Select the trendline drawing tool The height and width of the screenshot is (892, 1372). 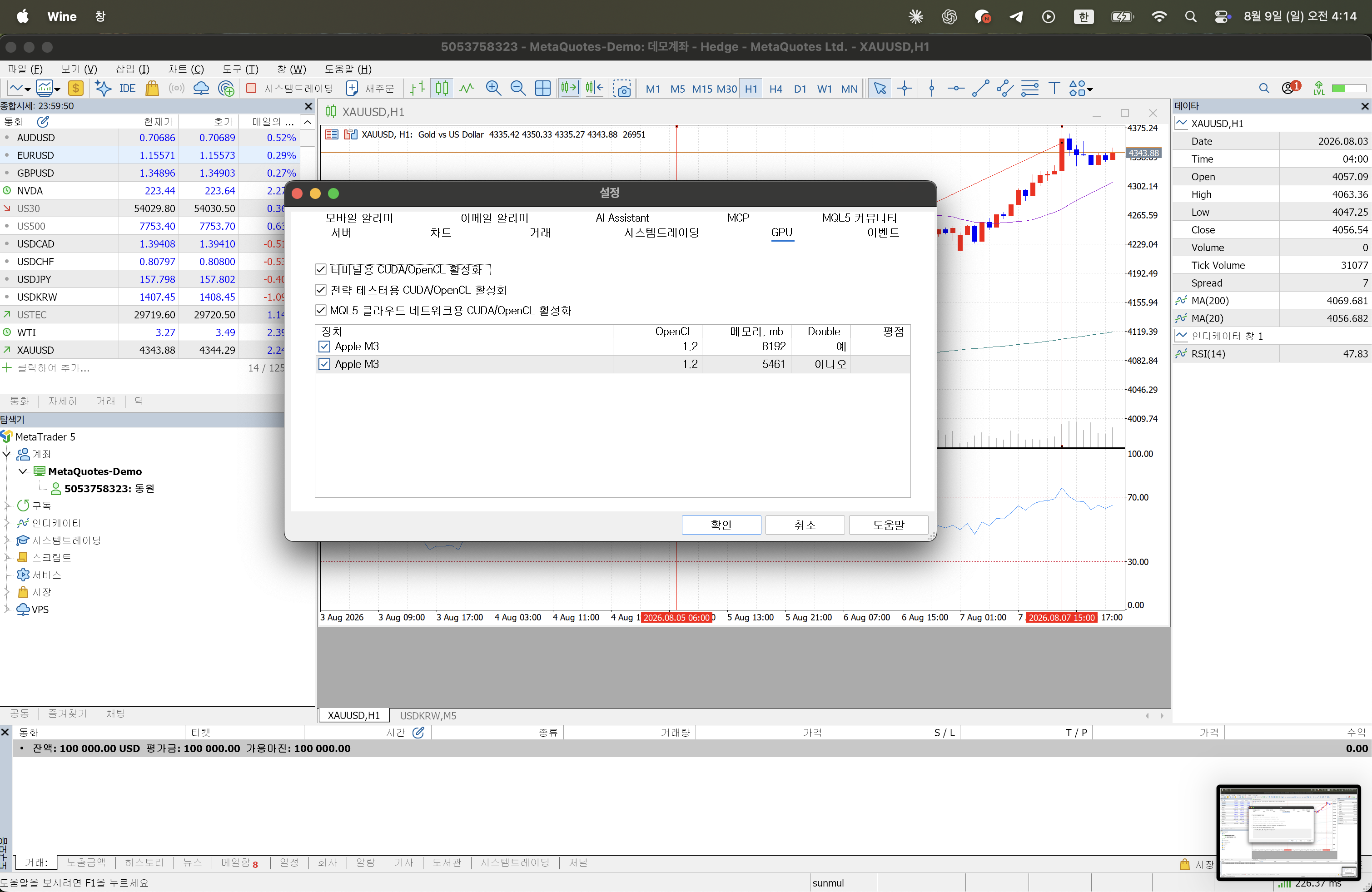980,88
